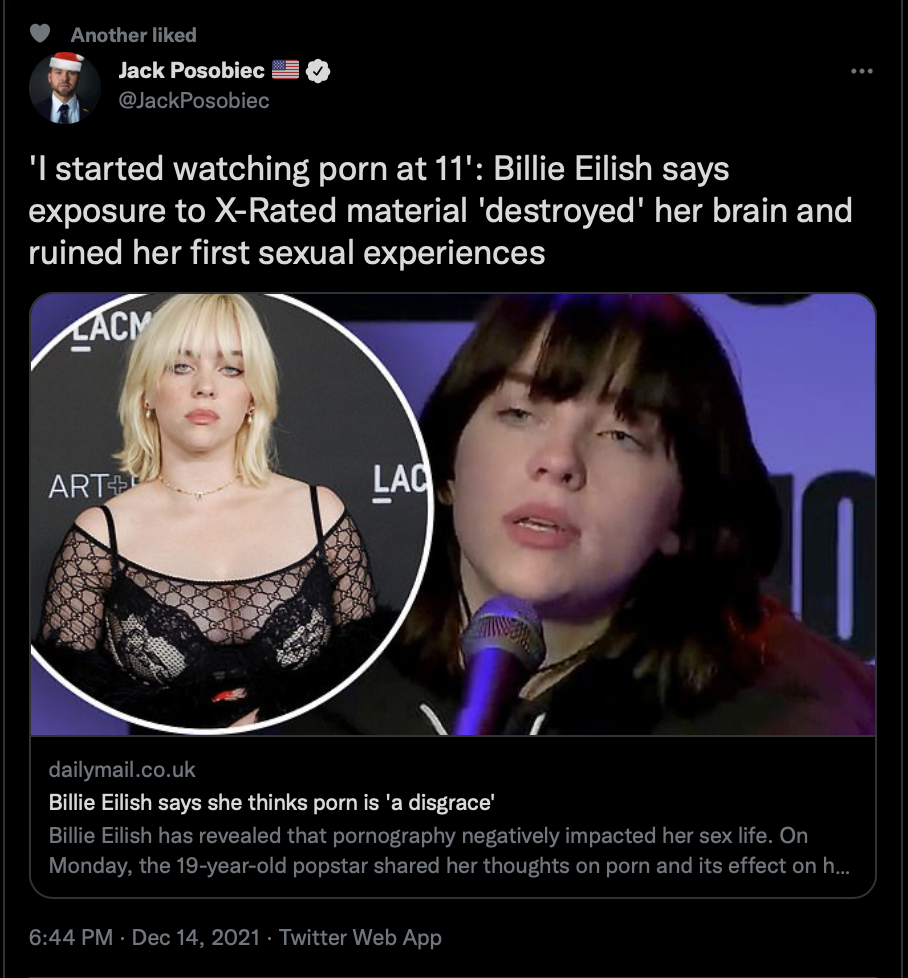Open the three-dot more options menu
The height and width of the screenshot is (978, 908).
[862, 71]
